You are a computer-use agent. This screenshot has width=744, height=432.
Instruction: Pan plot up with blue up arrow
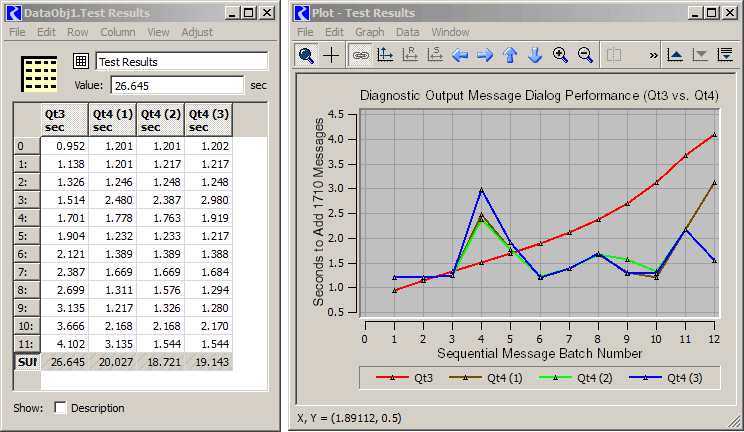point(510,56)
